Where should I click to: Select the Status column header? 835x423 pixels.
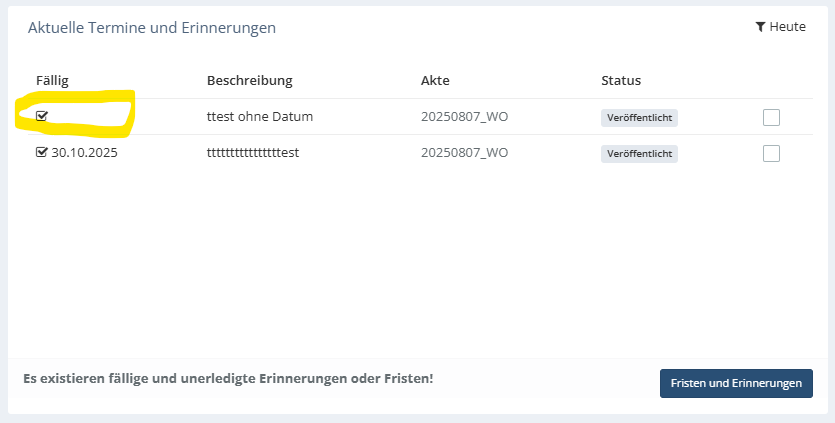pos(621,80)
